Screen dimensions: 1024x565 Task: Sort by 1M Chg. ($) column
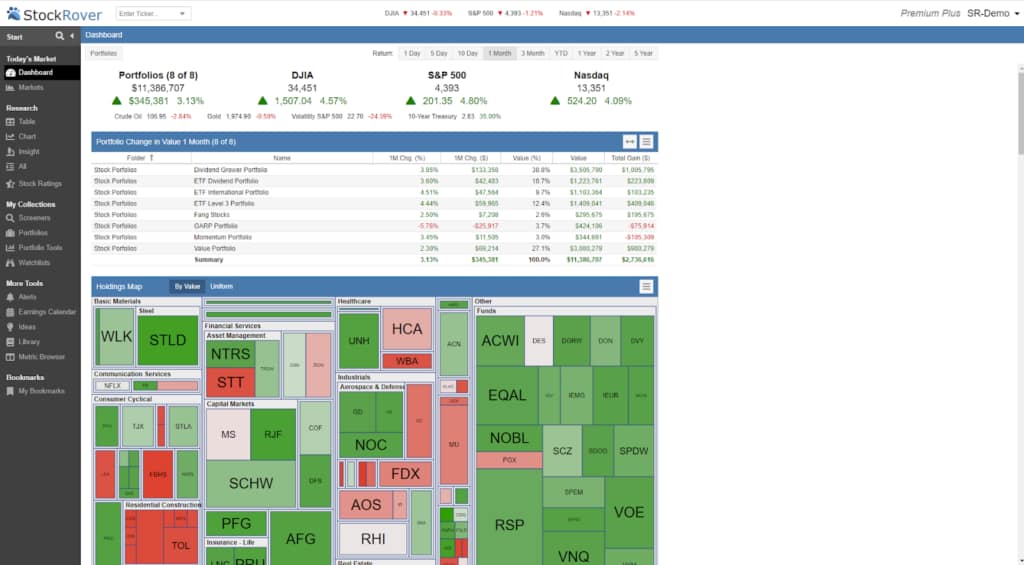tap(471, 158)
